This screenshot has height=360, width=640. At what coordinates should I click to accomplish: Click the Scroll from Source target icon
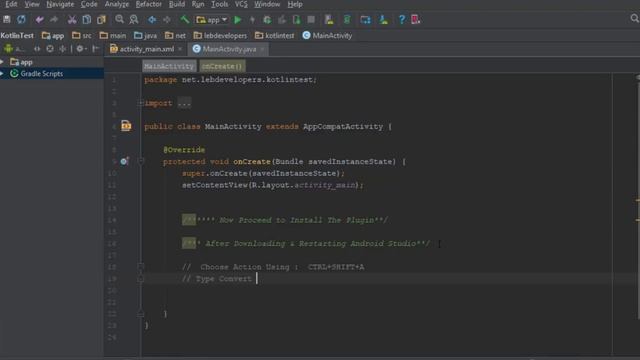(x=50, y=49)
